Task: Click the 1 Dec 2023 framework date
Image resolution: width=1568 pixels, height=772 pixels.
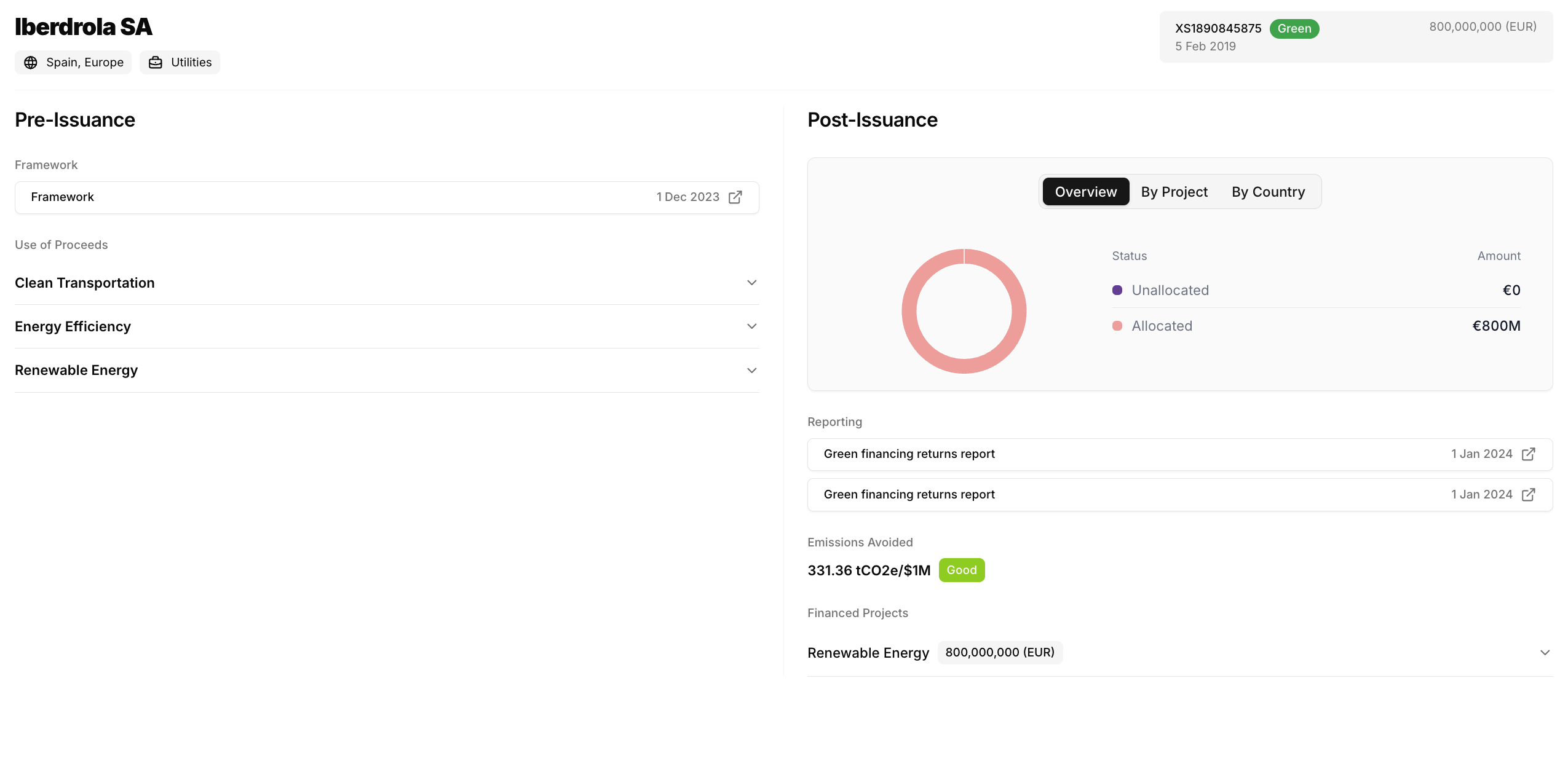Action: point(687,197)
